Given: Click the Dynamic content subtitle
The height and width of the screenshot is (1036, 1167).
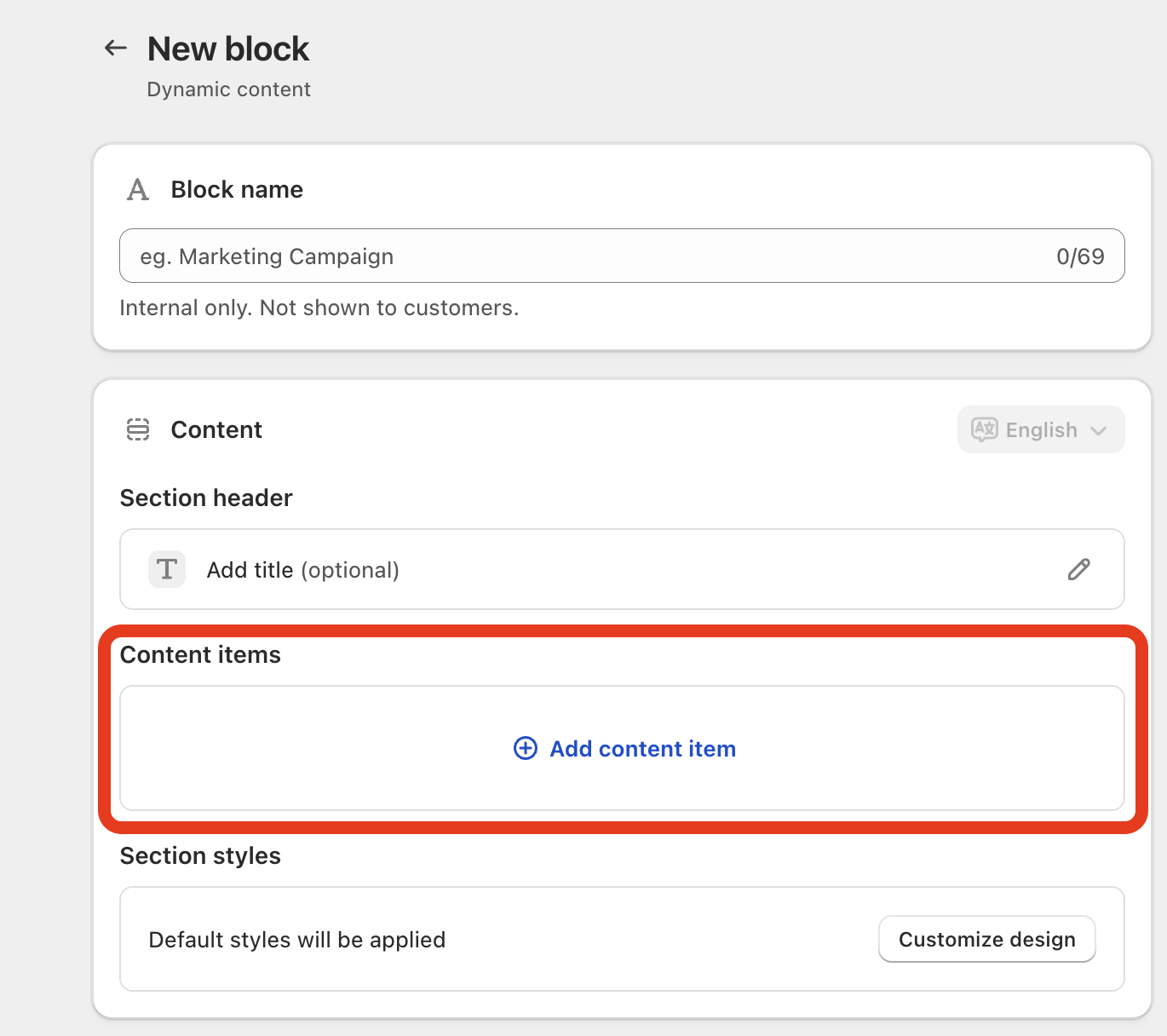Looking at the screenshot, I should point(228,89).
